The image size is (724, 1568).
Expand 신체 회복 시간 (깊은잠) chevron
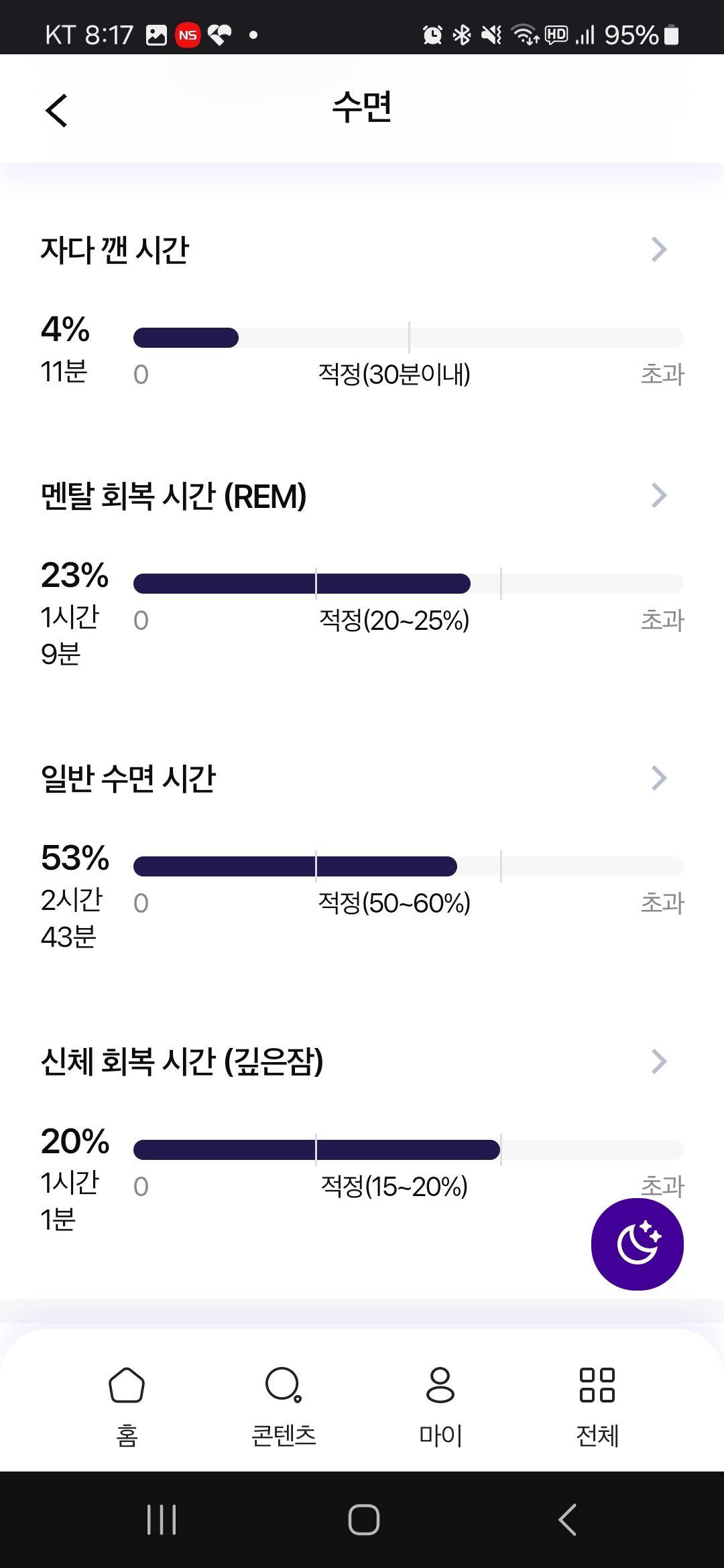click(x=659, y=1061)
